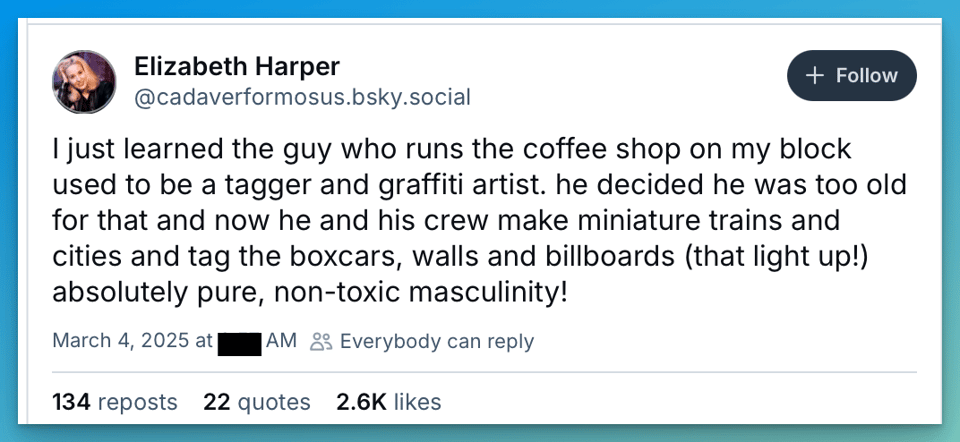This screenshot has height=442, width=960.
Task: Click the number 134 repost count
Action: coord(71,402)
